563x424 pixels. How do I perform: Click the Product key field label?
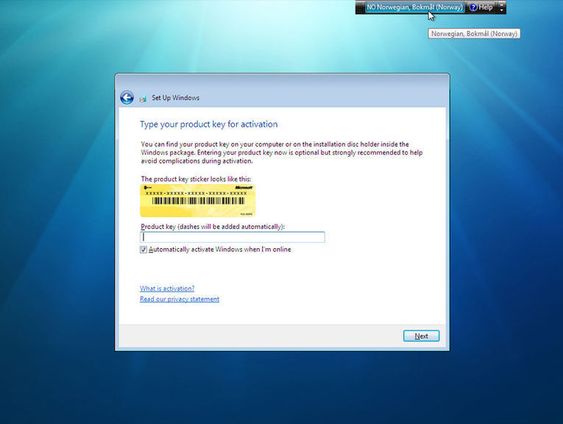pyautogui.click(x=213, y=227)
